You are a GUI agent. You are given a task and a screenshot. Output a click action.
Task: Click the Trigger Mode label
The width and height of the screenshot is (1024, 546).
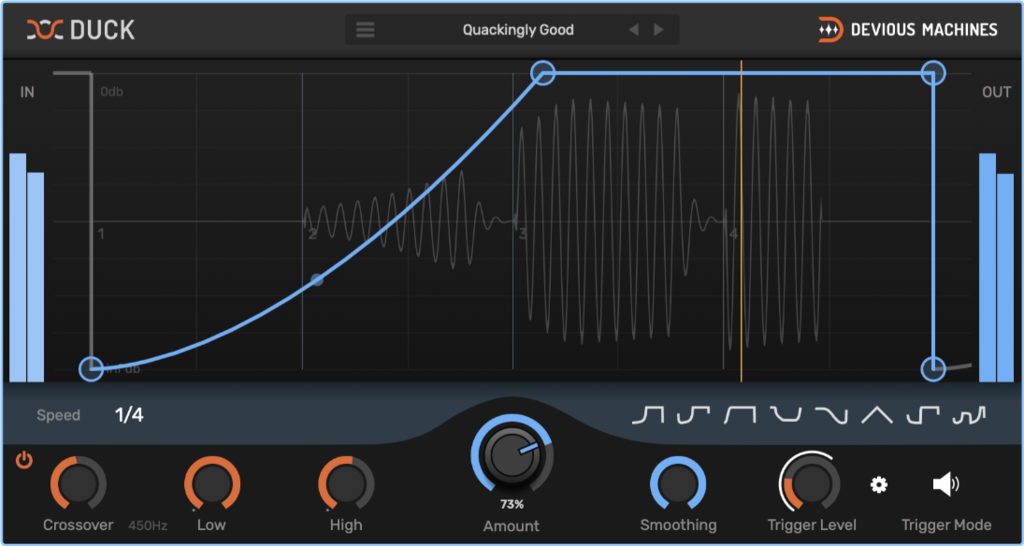(x=946, y=525)
